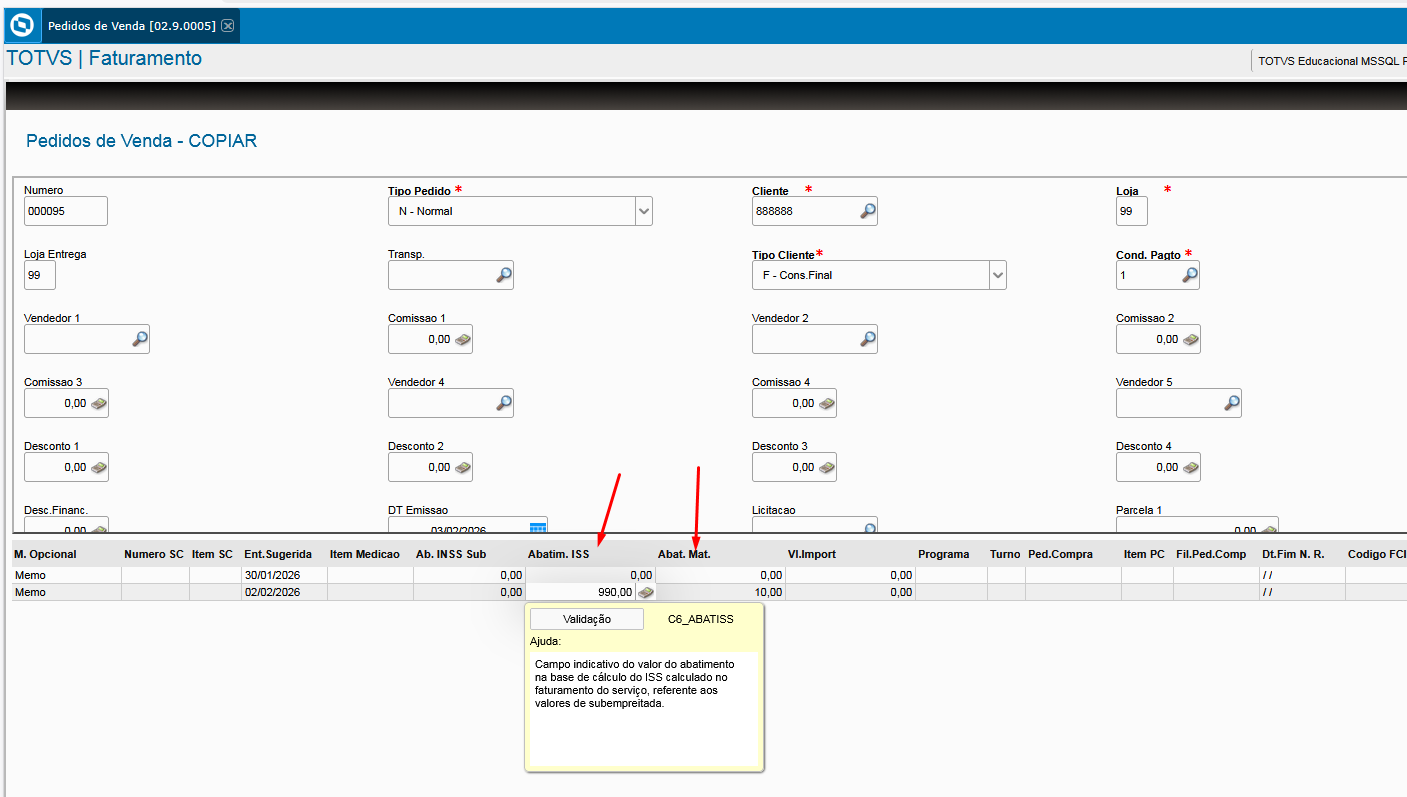This screenshot has width=1407, height=797.
Task: Select the Loja input field
Action: [x=1132, y=211]
